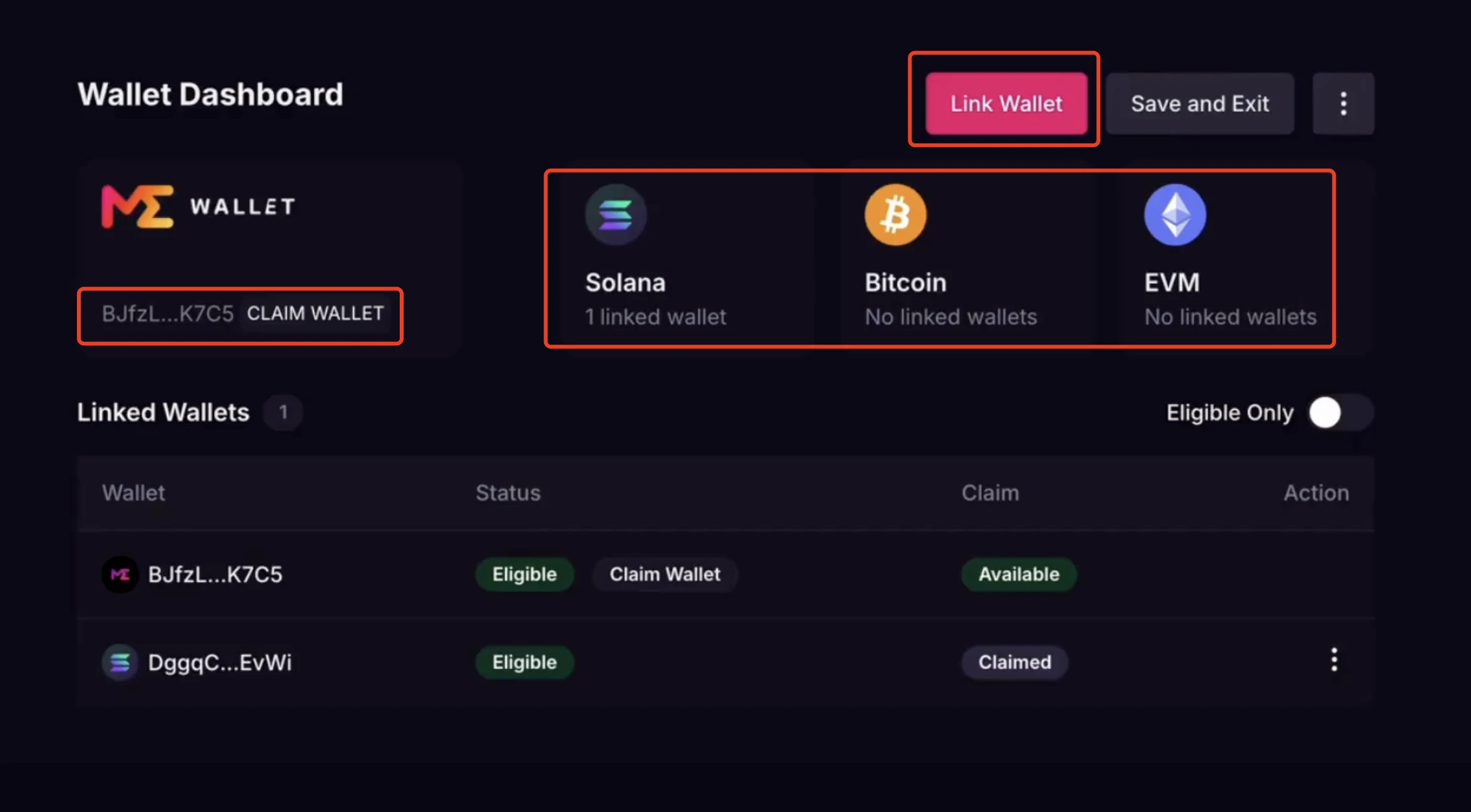Click the Save and Exit button
The height and width of the screenshot is (812, 1471).
coord(1200,103)
